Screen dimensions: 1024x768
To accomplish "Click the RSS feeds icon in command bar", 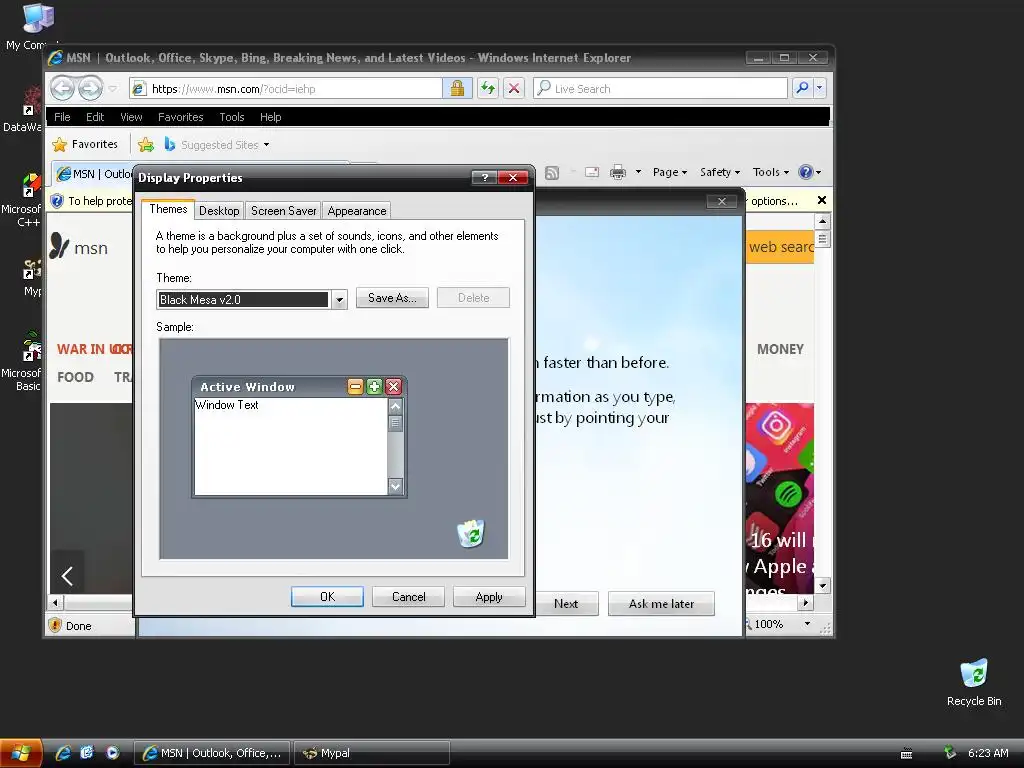I will coord(552,172).
